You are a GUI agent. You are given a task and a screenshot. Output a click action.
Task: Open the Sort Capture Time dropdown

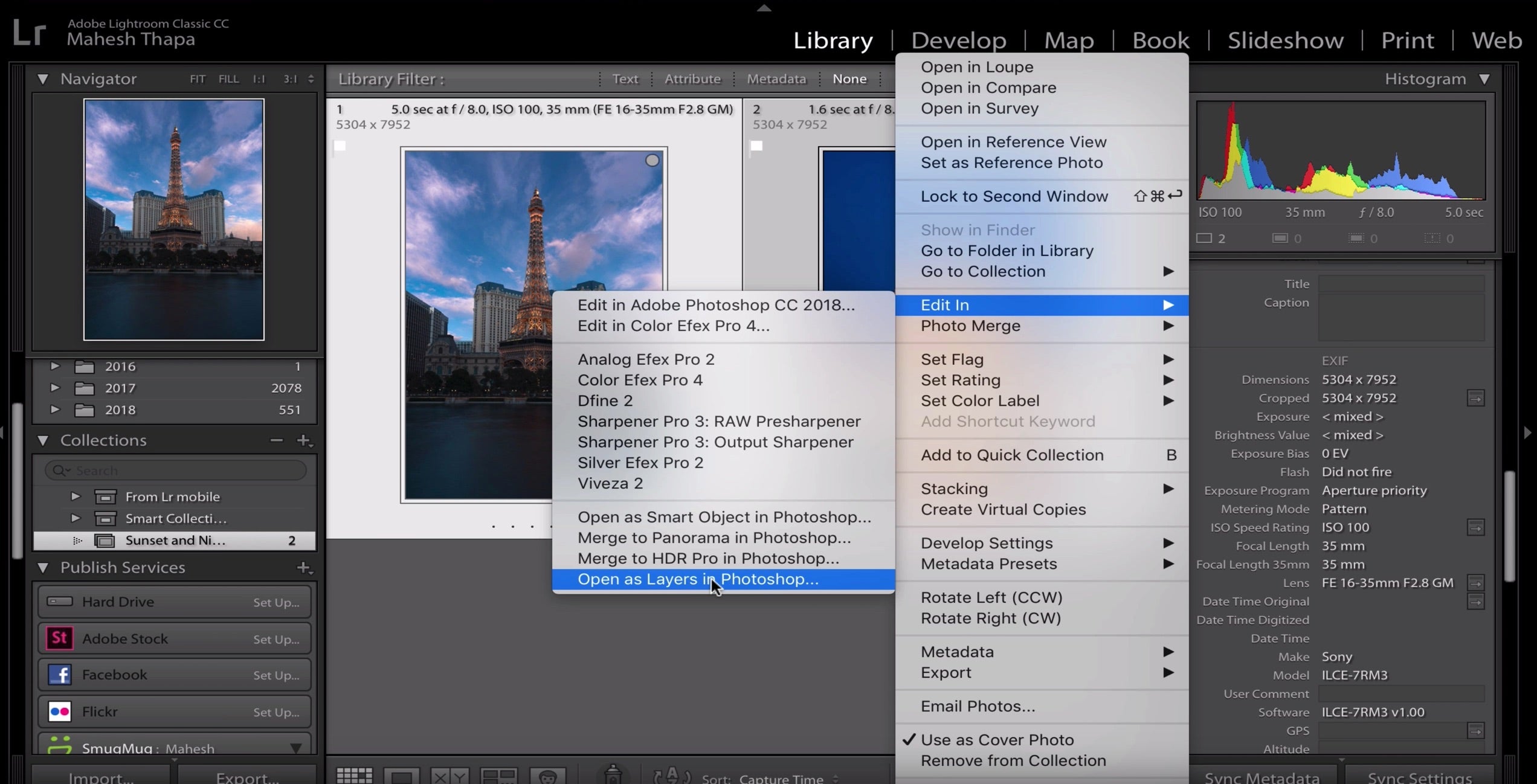[x=788, y=778]
